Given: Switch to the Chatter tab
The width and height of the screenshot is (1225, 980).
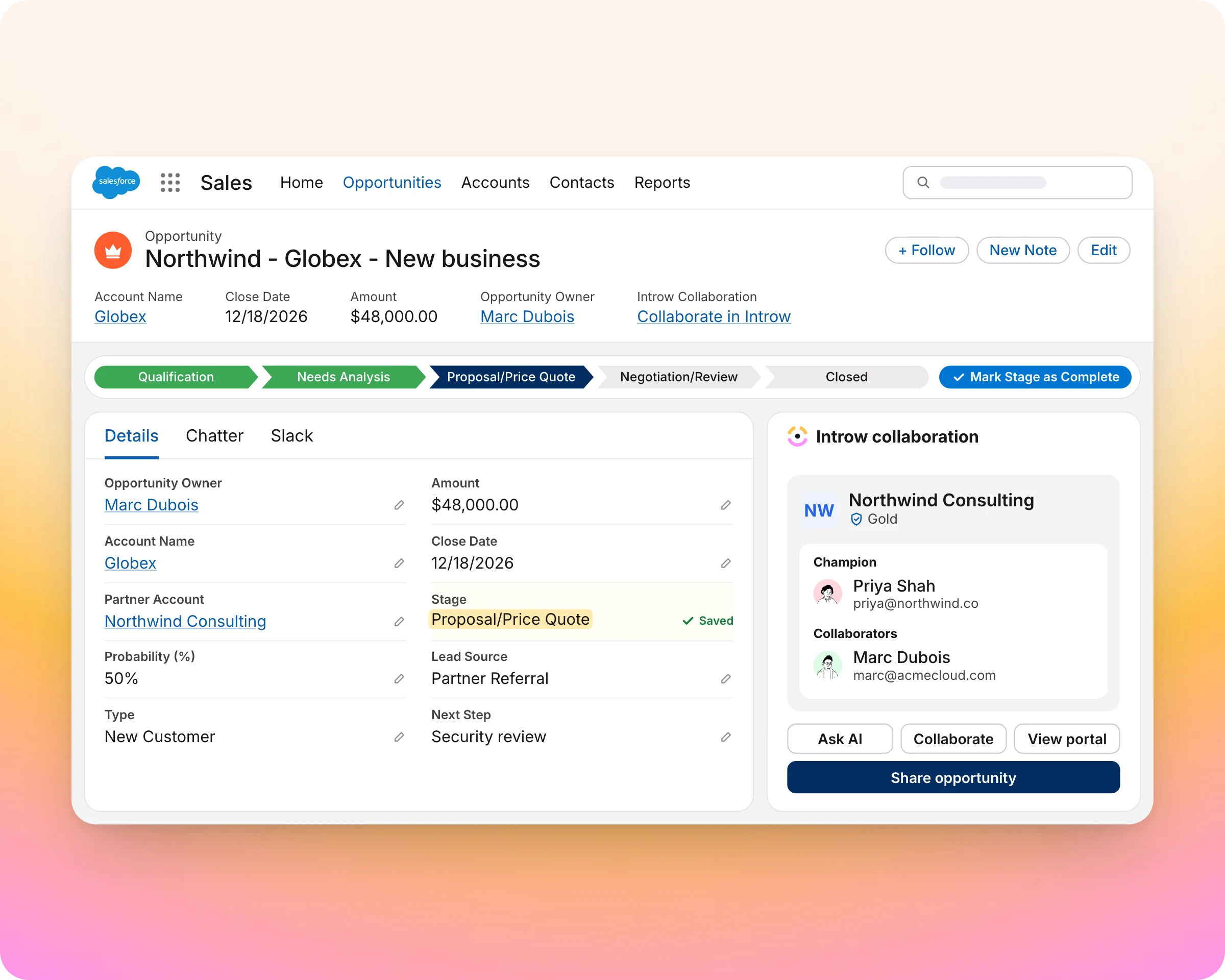Looking at the screenshot, I should coord(214,436).
